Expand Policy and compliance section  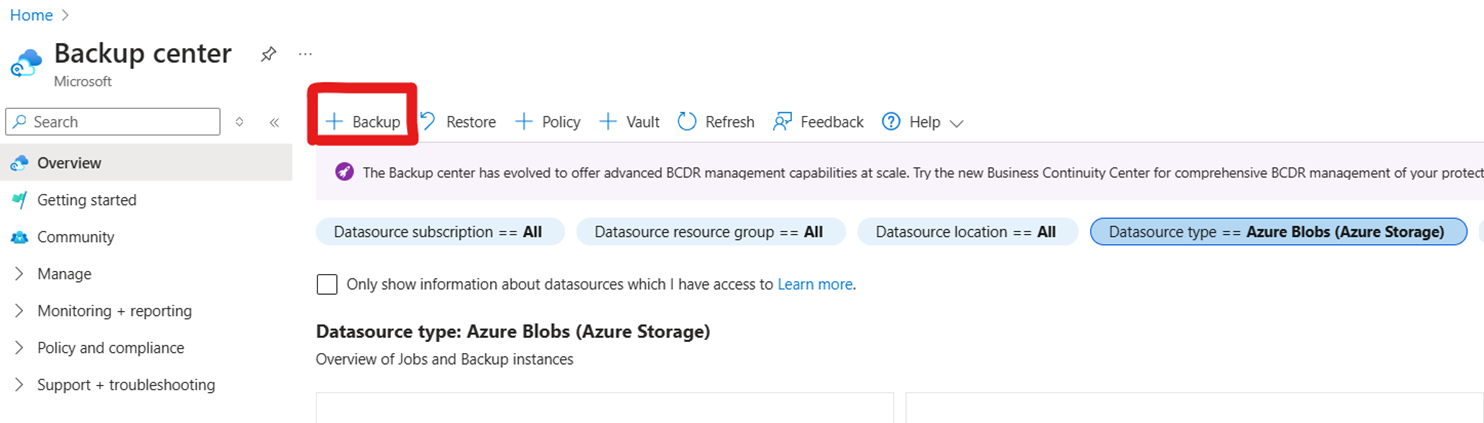click(110, 348)
